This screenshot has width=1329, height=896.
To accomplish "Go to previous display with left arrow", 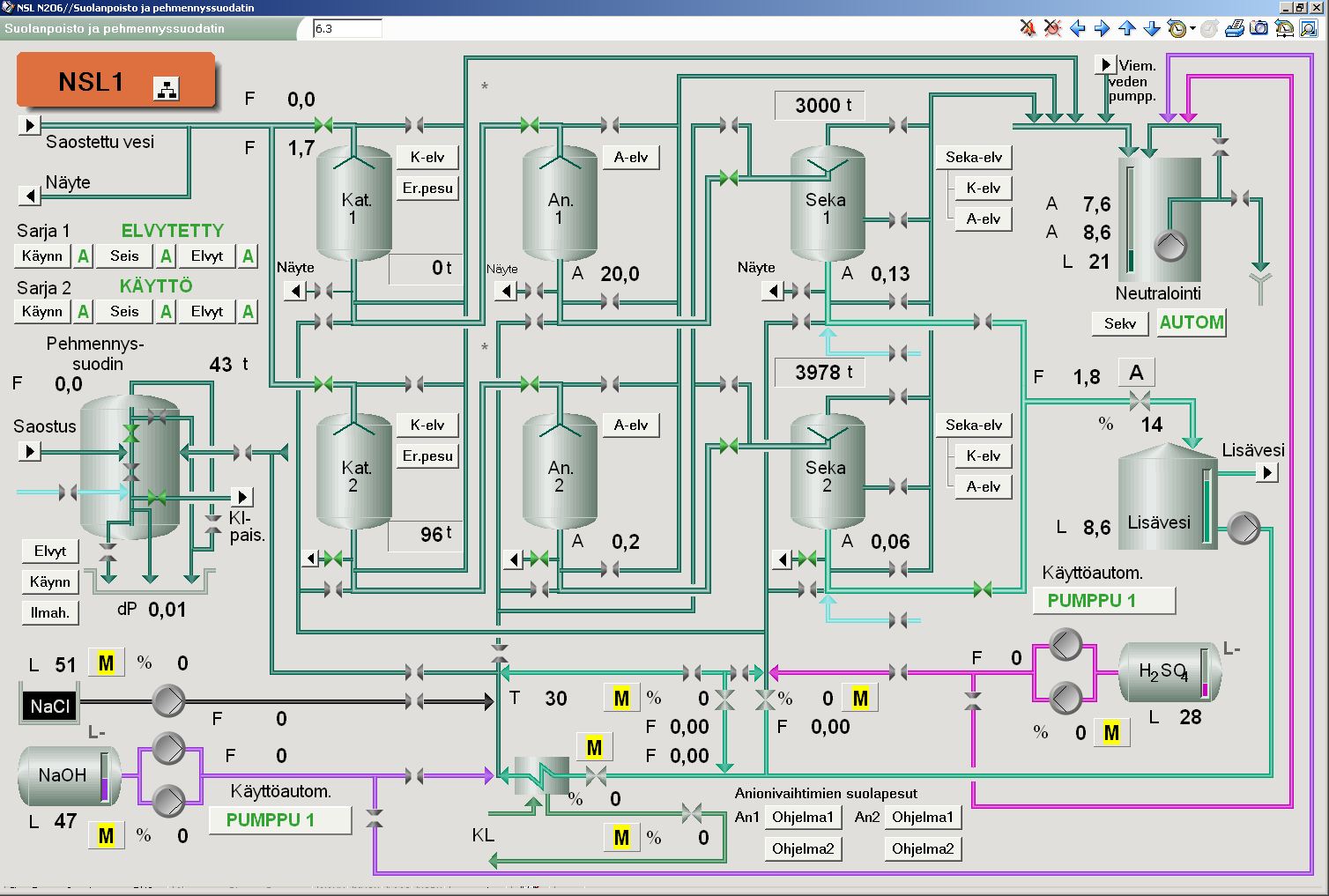I will 1077,28.
